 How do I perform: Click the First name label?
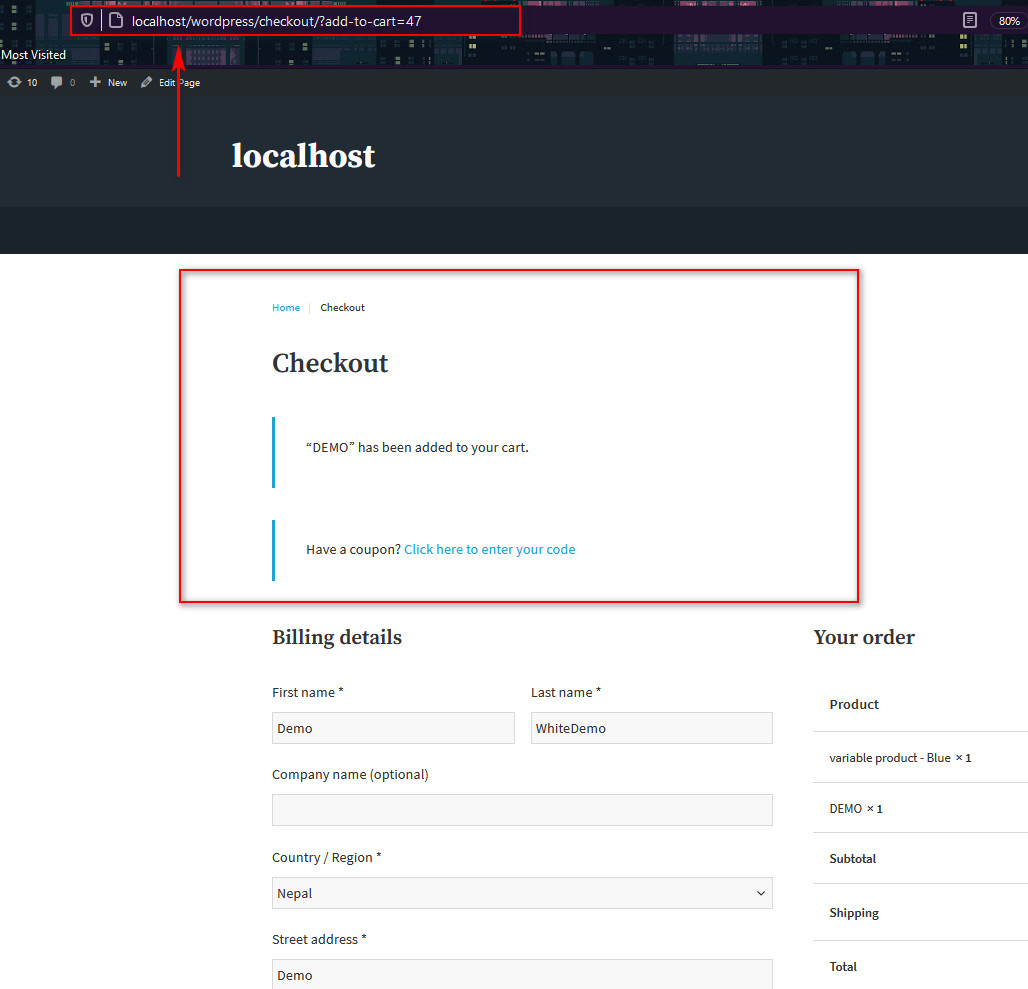click(x=307, y=692)
